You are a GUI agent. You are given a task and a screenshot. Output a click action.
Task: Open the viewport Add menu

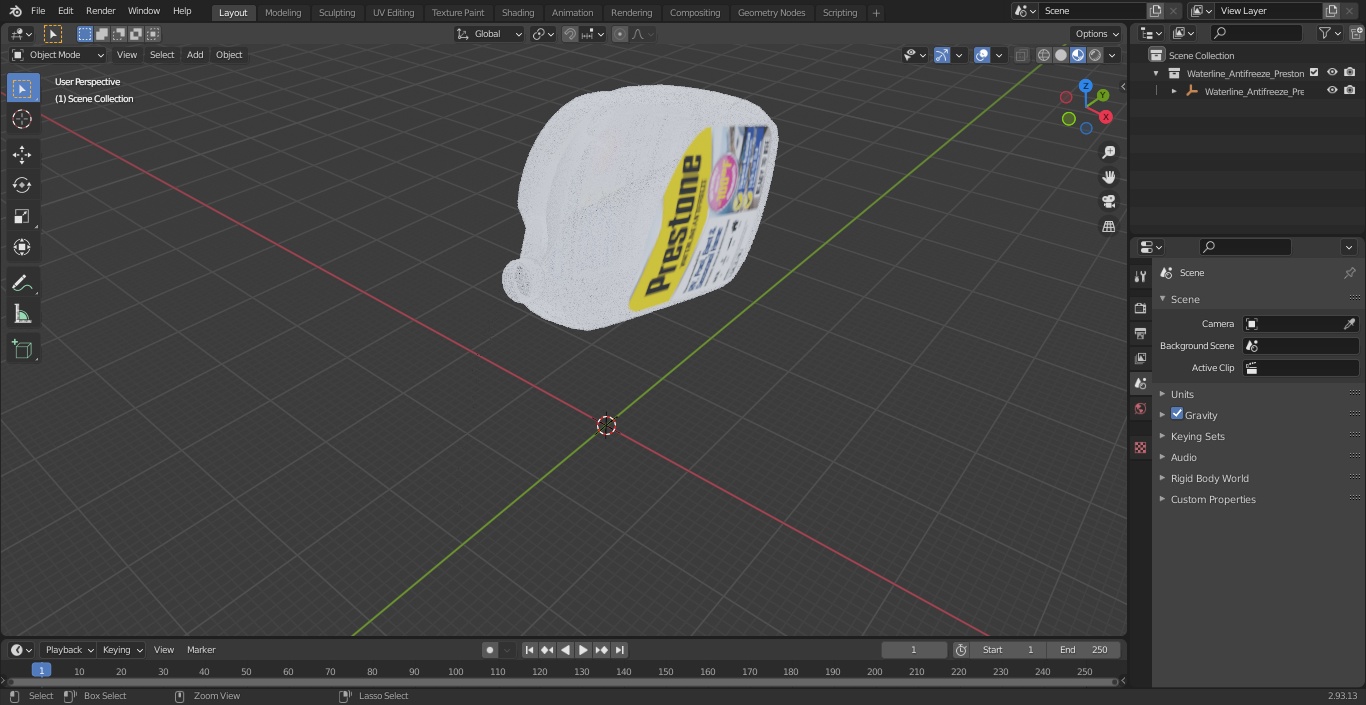195,55
